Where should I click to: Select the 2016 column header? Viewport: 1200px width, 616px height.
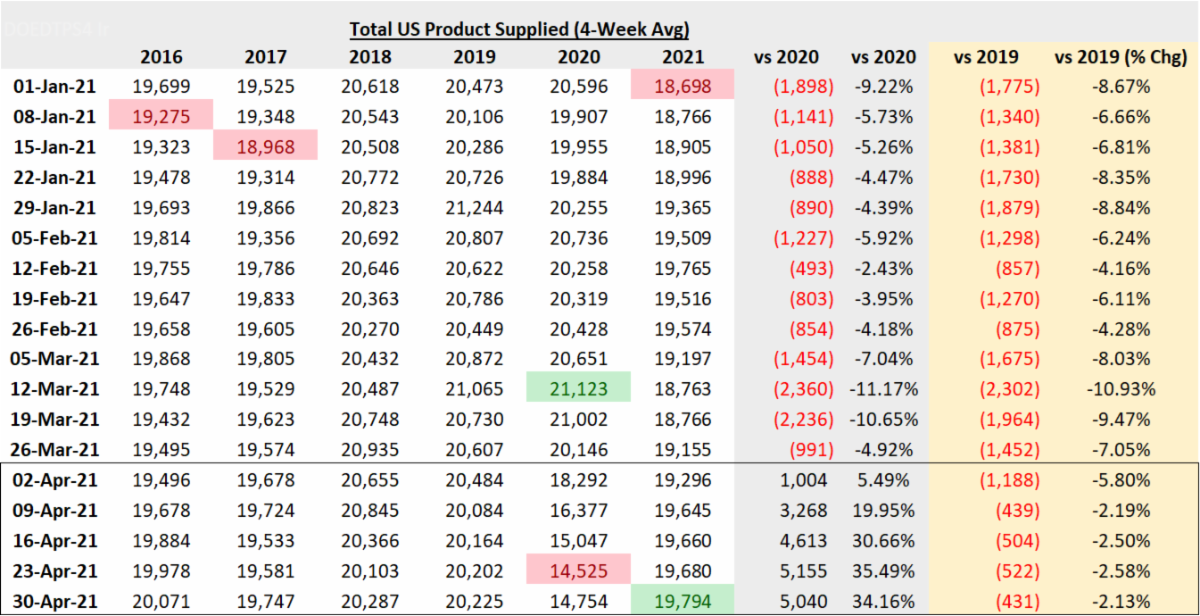[161, 57]
